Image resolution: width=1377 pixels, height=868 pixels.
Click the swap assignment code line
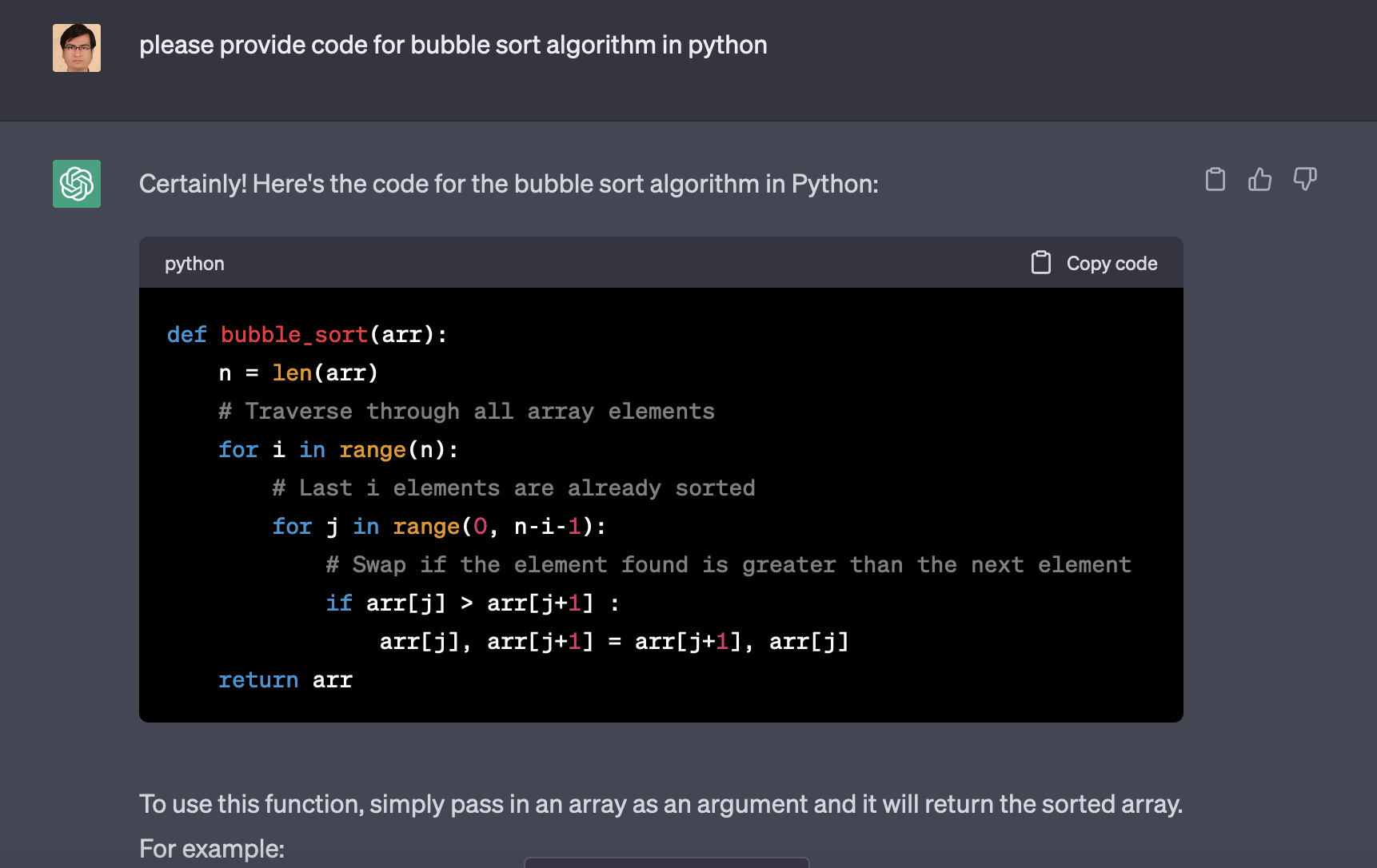614,642
